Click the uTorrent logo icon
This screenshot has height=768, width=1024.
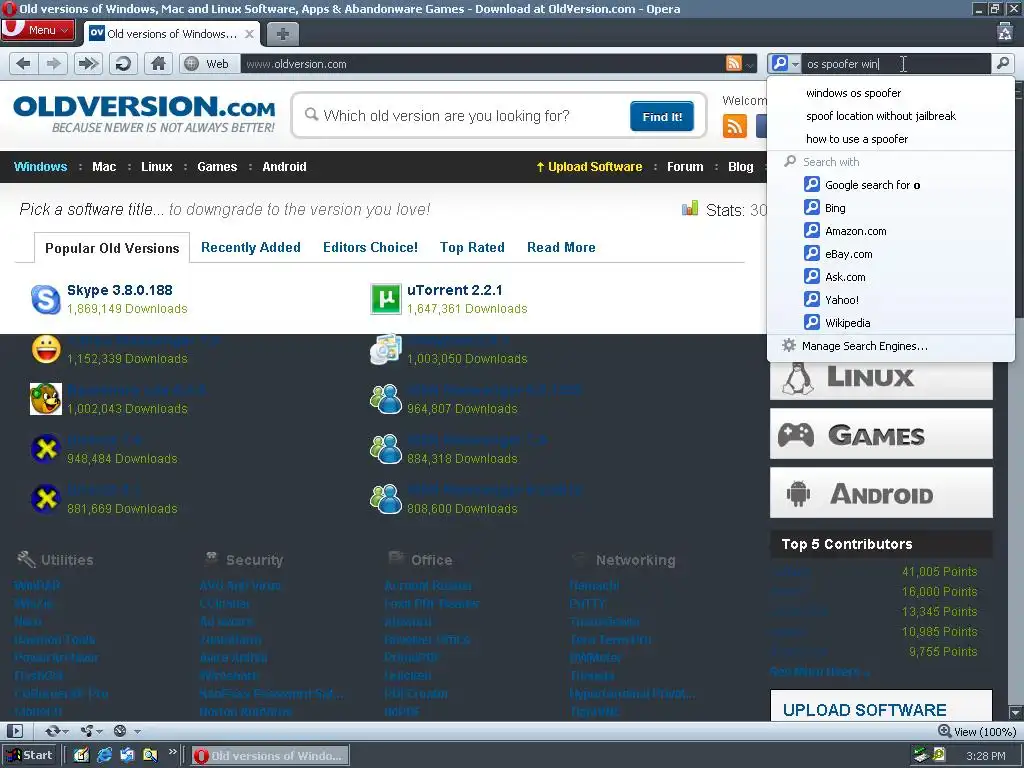pyautogui.click(x=386, y=299)
